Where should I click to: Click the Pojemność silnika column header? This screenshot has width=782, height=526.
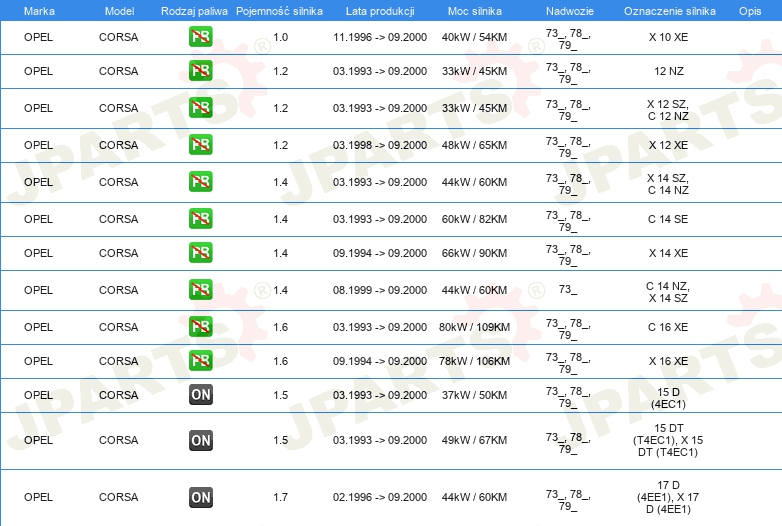tap(279, 11)
